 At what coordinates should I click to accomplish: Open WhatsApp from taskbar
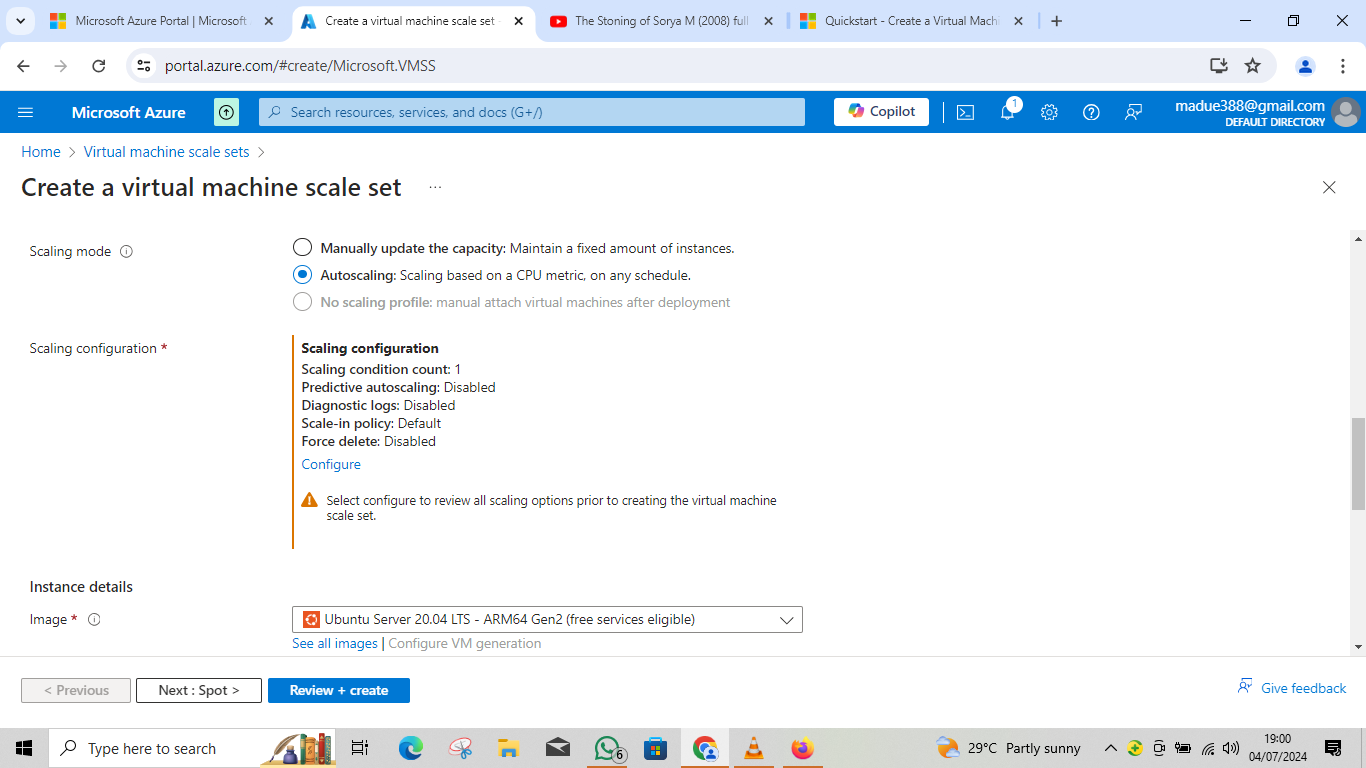[x=608, y=748]
